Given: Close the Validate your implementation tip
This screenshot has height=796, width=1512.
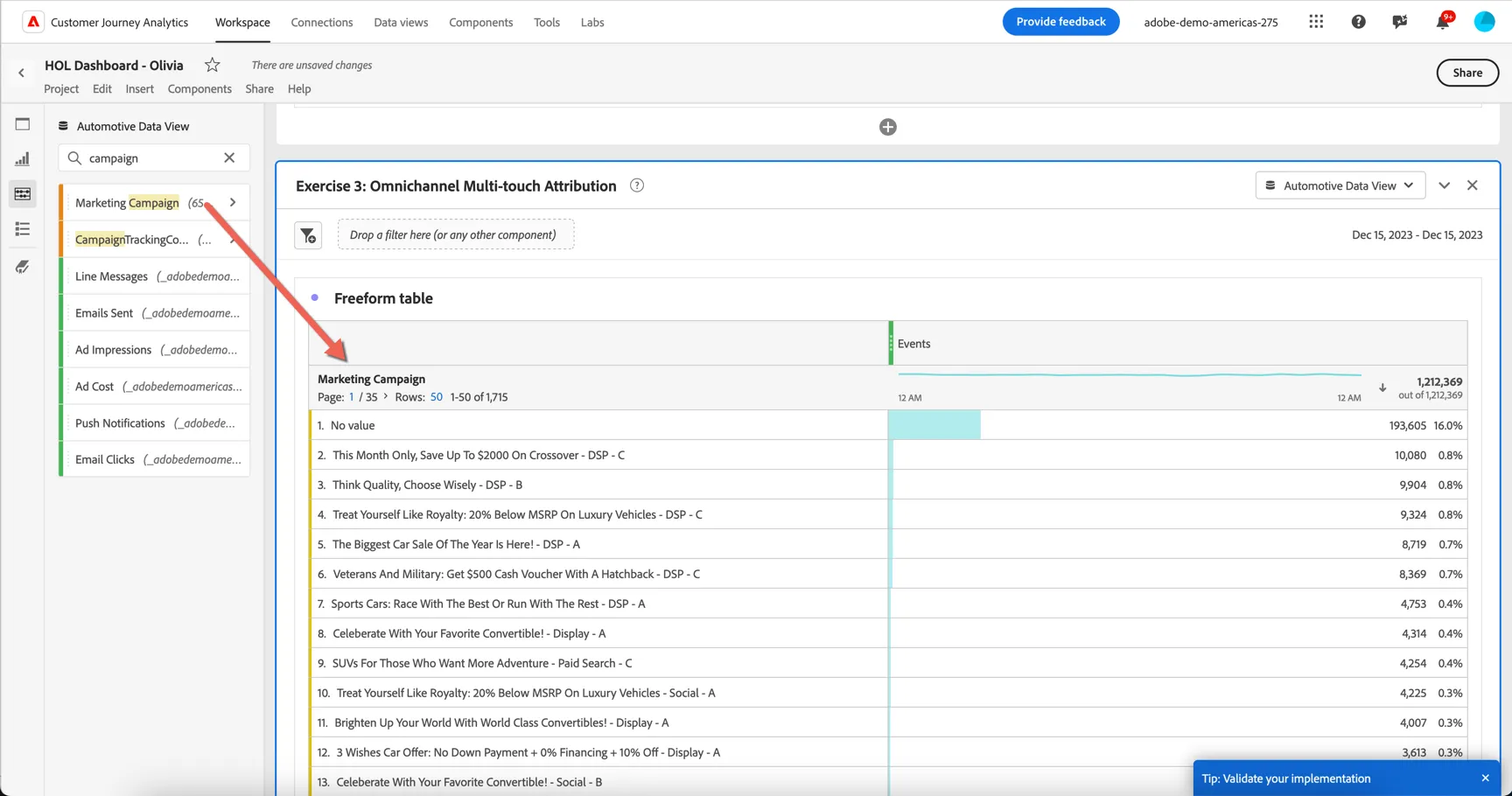Looking at the screenshot, I should (x=1485, y=779).
